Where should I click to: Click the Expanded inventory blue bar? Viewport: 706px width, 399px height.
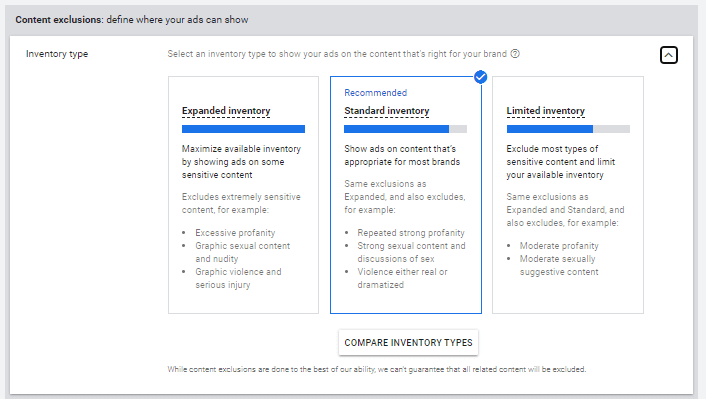243,129
